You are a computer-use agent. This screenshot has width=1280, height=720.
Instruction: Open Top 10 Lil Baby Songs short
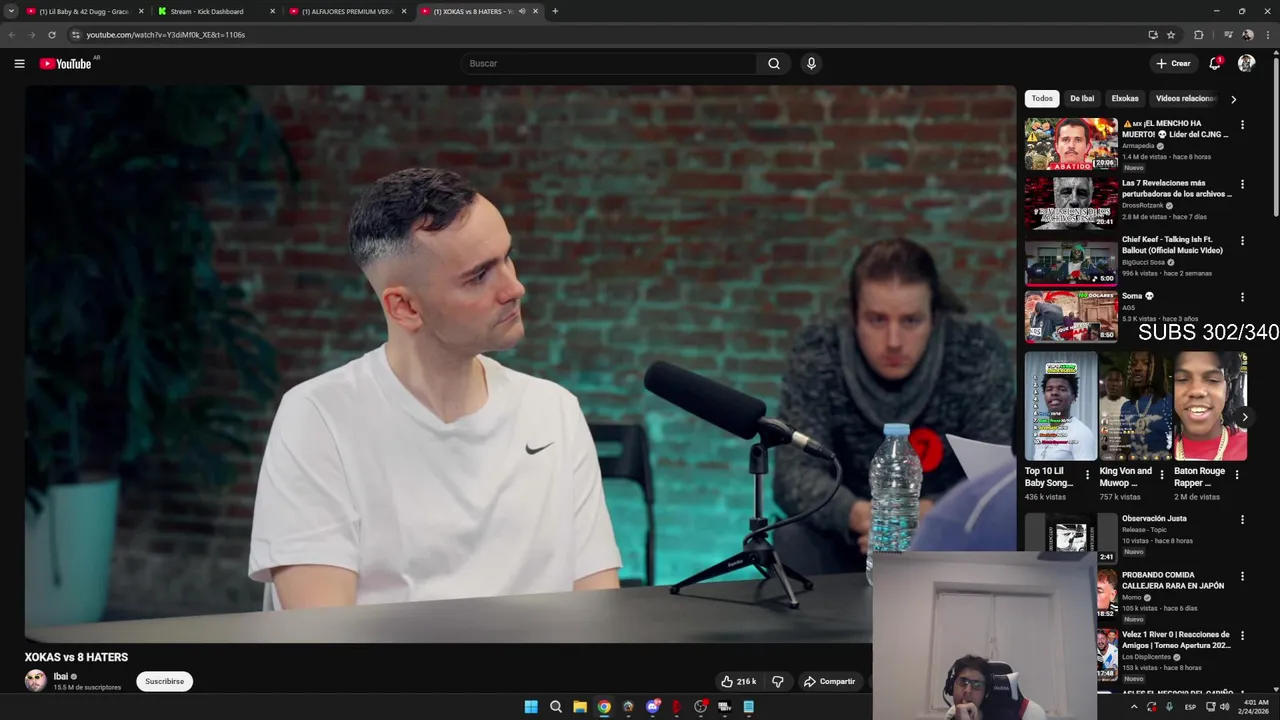1060,406
